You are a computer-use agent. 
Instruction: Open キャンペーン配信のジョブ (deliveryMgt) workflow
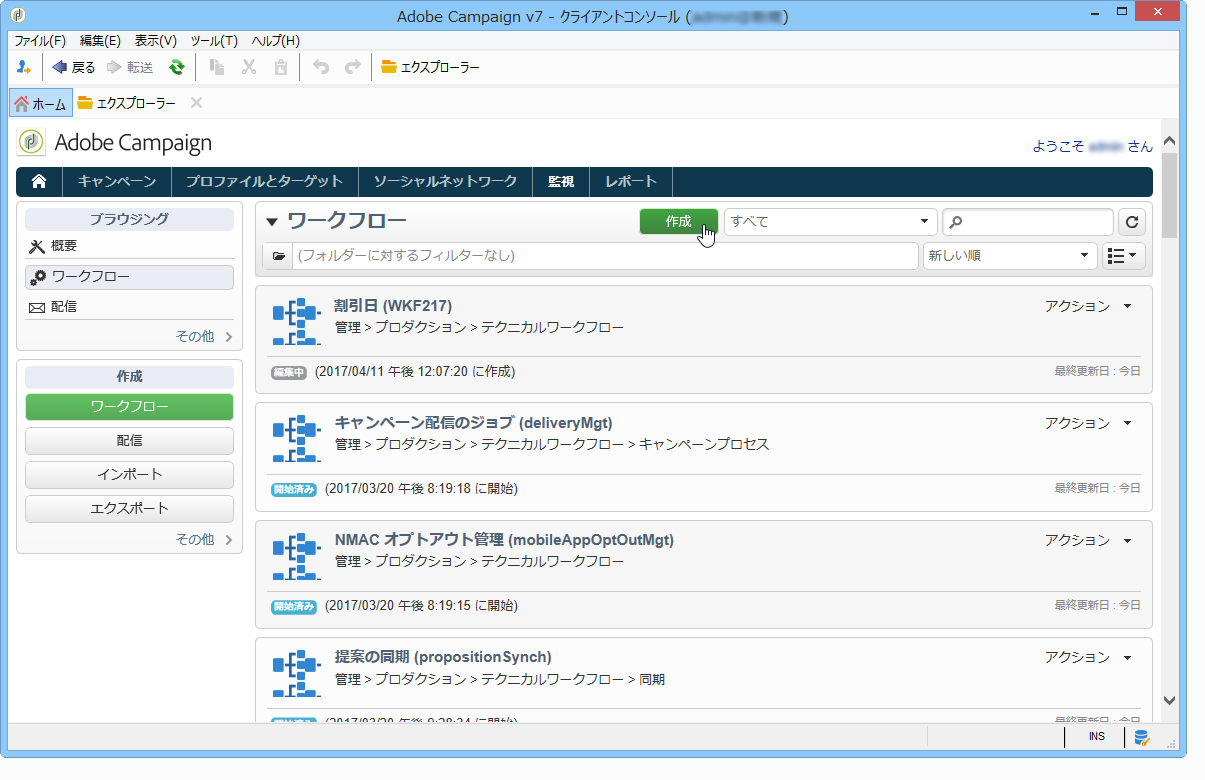point(473,423)
